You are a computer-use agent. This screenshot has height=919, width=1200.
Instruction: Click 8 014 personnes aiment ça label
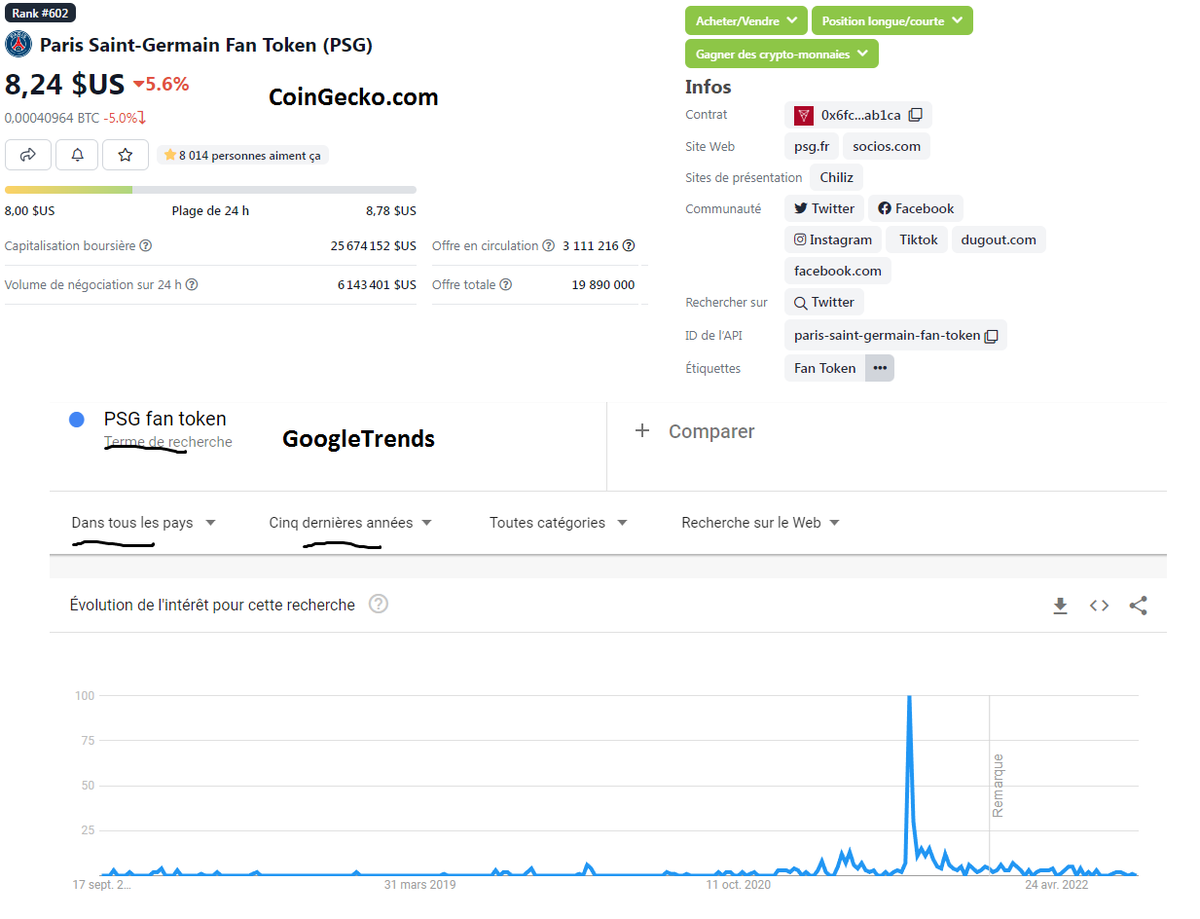243,155
